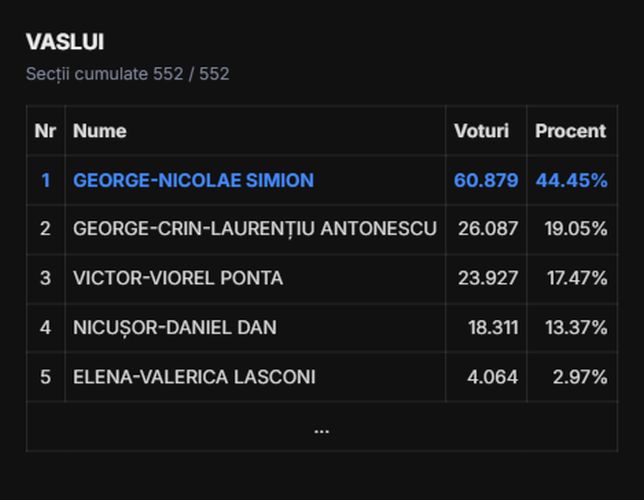Click Nicușor-Daniel Dan name

coord(175,327)
